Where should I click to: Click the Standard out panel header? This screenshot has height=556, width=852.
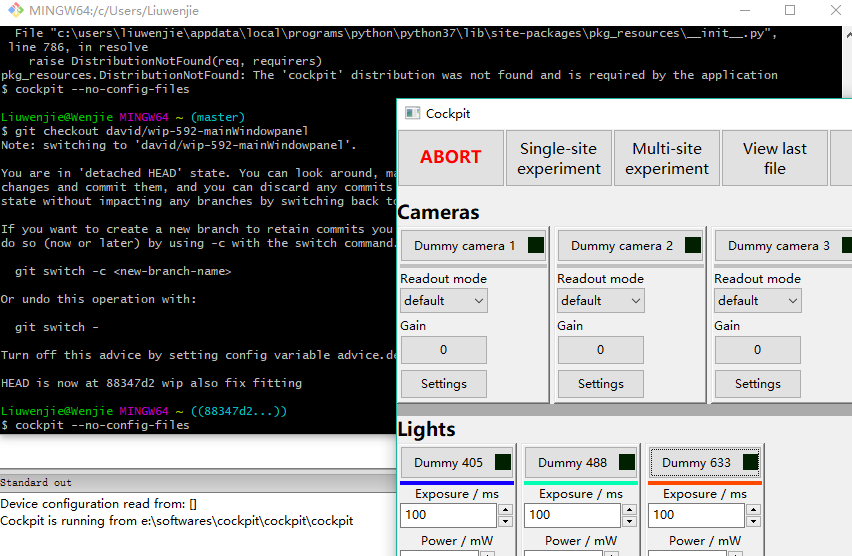pos(198,483)
